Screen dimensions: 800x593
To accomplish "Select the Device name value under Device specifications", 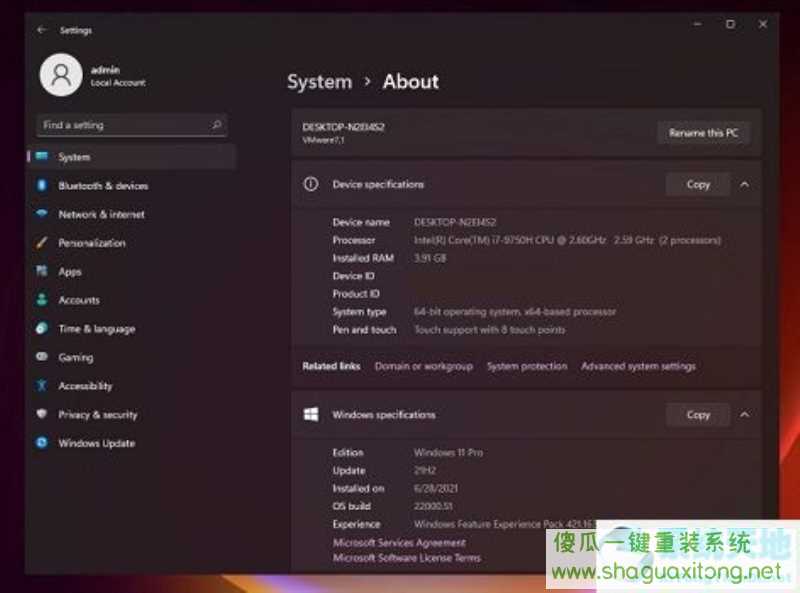I will coord(455,222).
